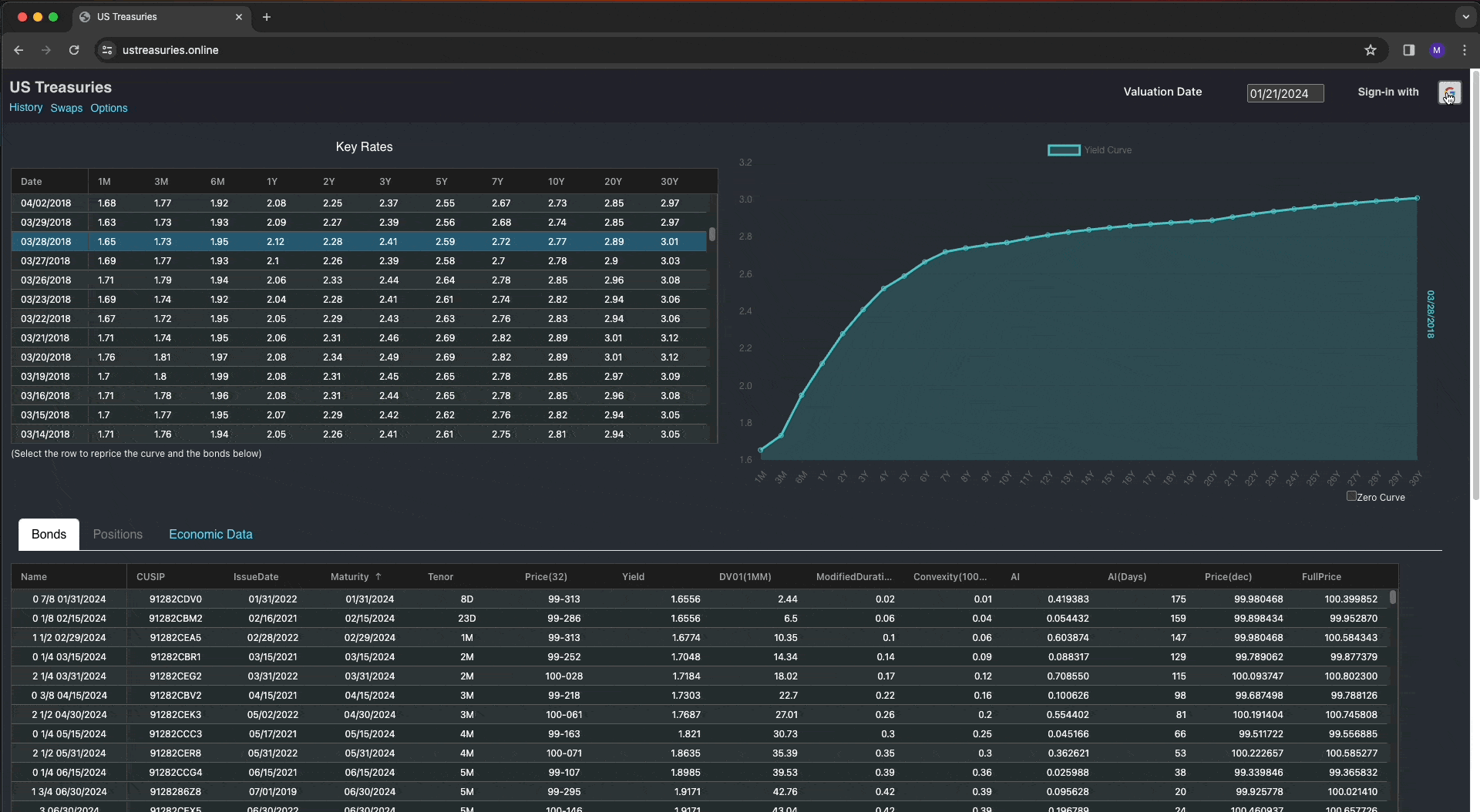Enable the Zero Curve checkbox
Screen dimensions: 1480x812
pos(1351,496)
